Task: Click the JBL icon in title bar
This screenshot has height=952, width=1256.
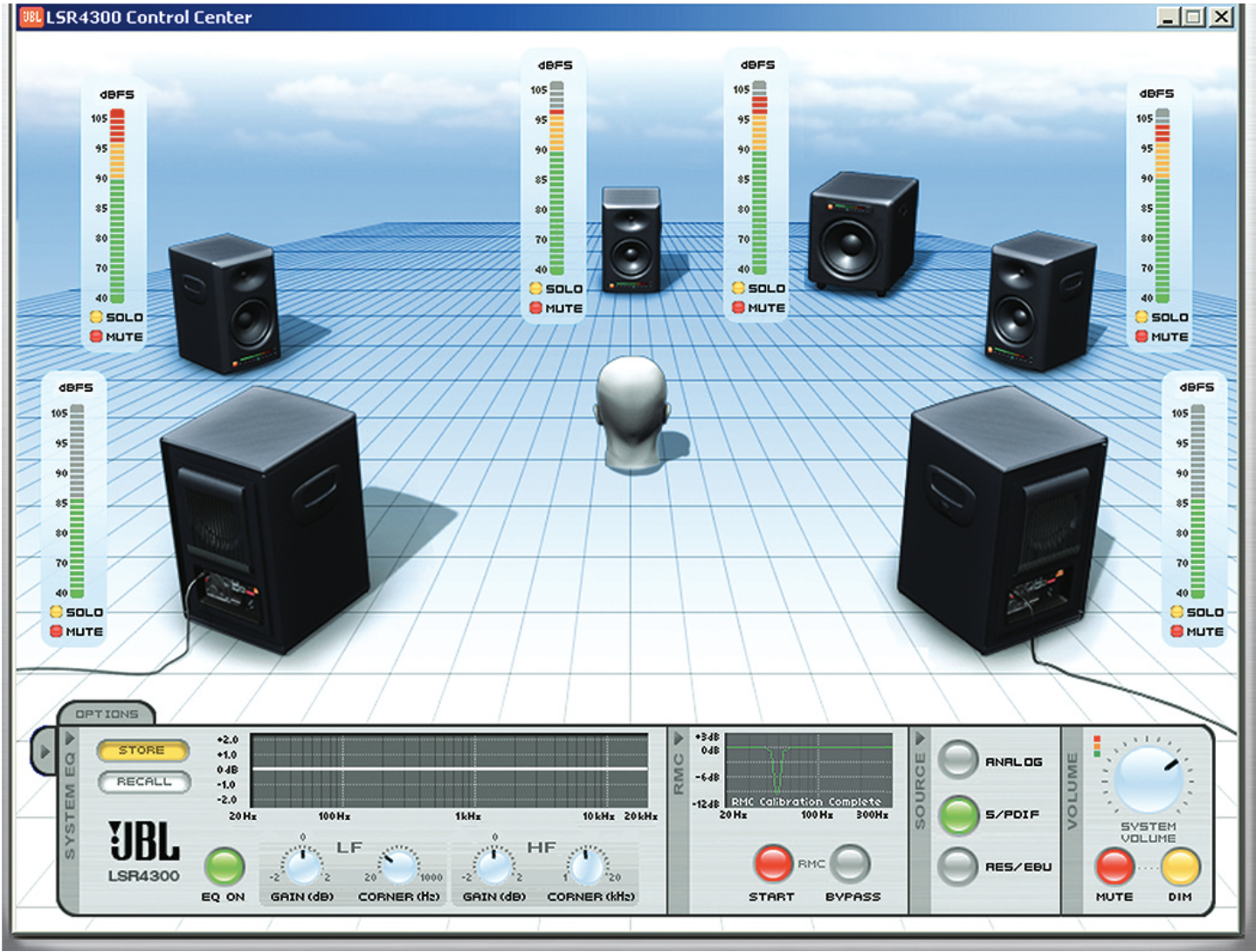Action: pyautogui.click(x=31, y=17)
